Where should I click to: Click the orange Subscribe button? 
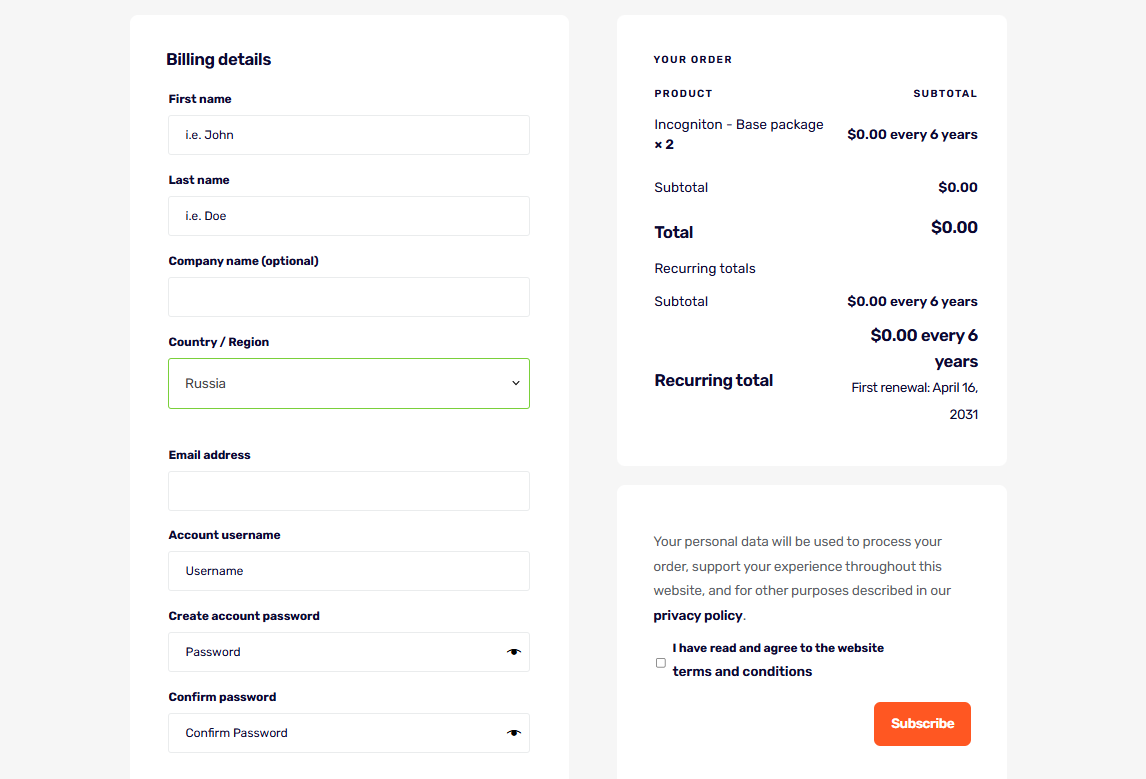coord(922,723)
